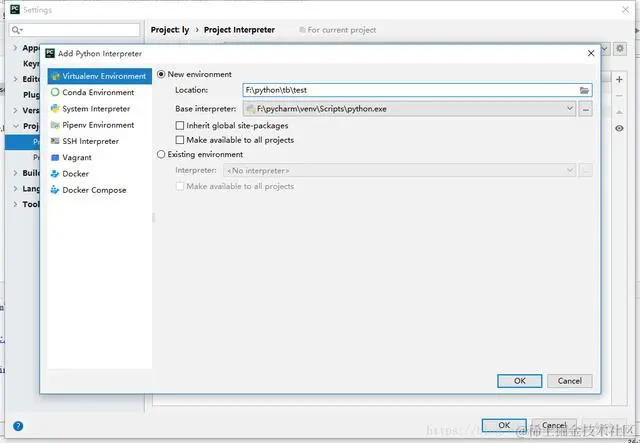Open Plugins in the Settings tree
Screen dimensions: 640x443
pos(31,95)
